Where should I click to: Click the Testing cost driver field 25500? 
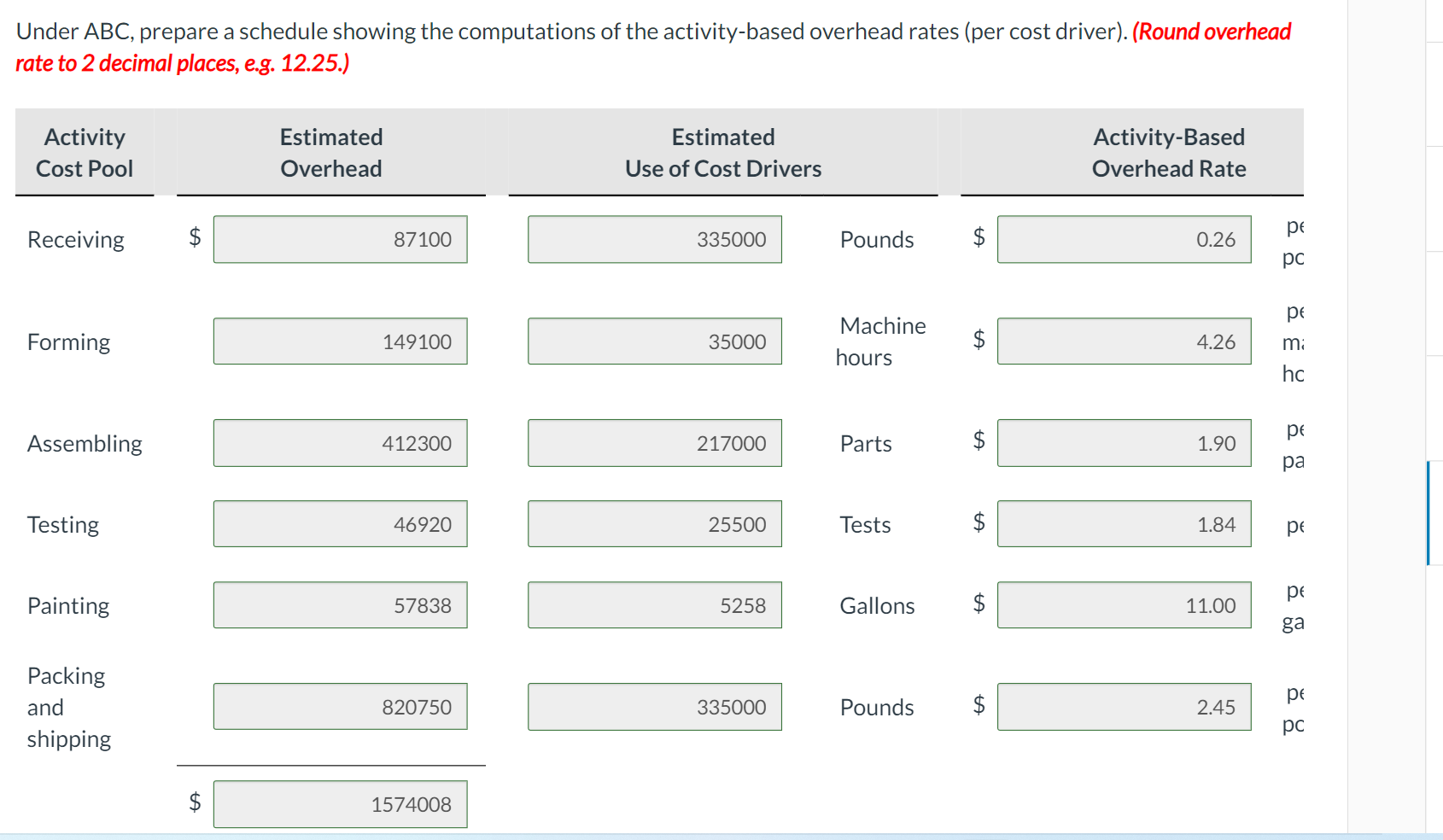(x=655, y=524)
